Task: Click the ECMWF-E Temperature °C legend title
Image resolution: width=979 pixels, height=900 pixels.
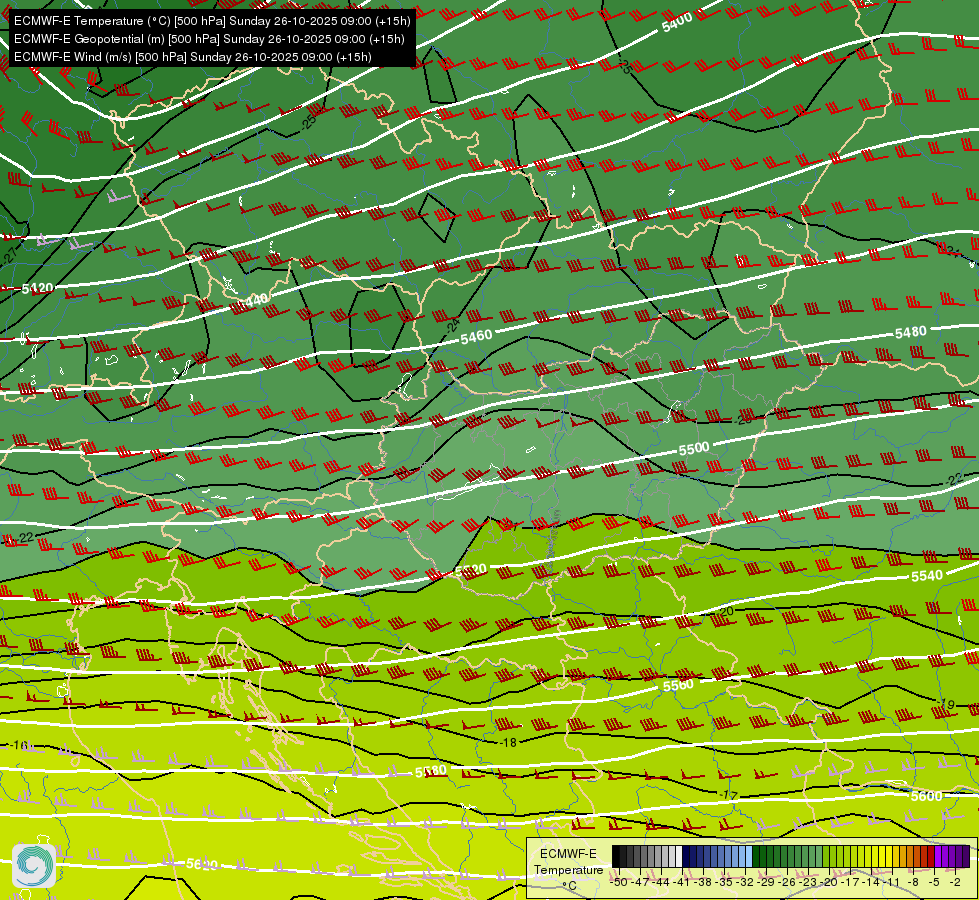Action: 568,869
